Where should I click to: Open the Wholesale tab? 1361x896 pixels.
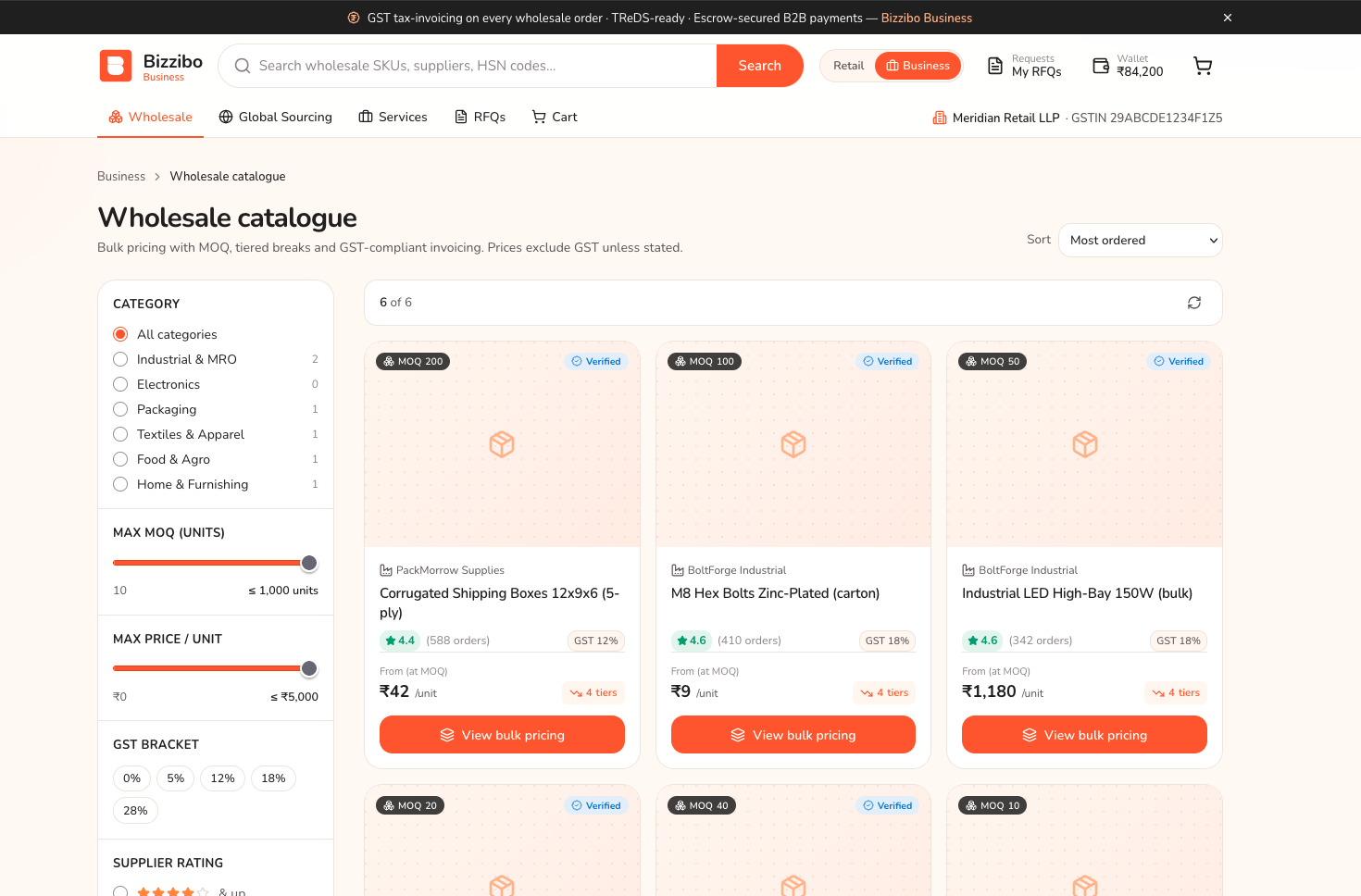(x=150, y=117)
